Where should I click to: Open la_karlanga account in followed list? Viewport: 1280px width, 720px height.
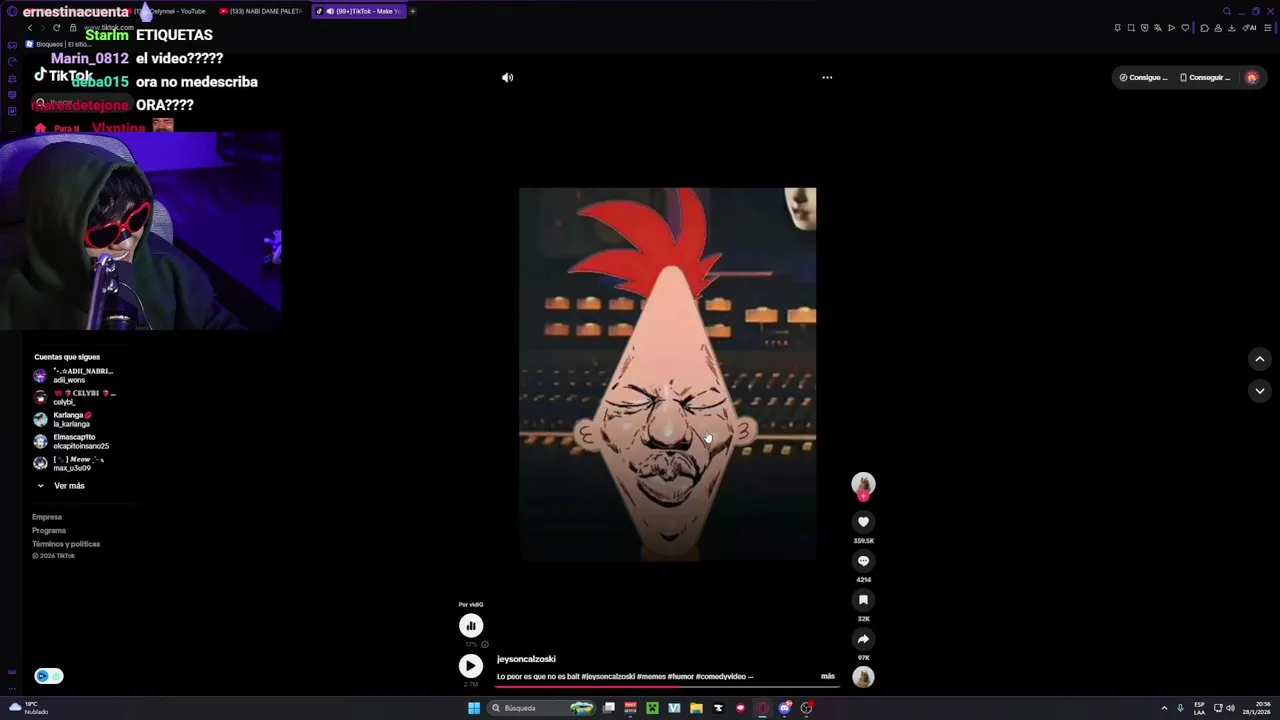click(62, 419)
